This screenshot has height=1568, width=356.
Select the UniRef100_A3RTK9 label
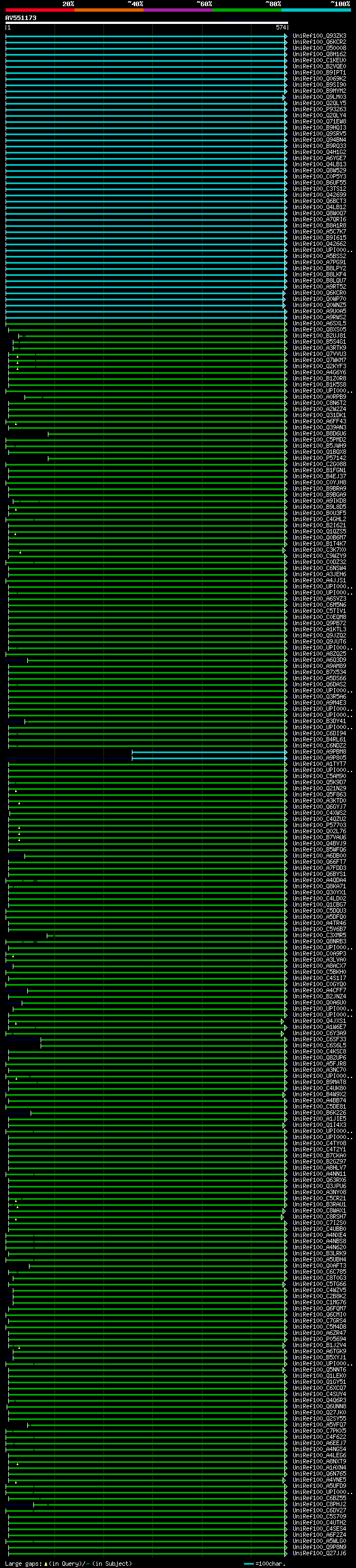coord(319,348)
